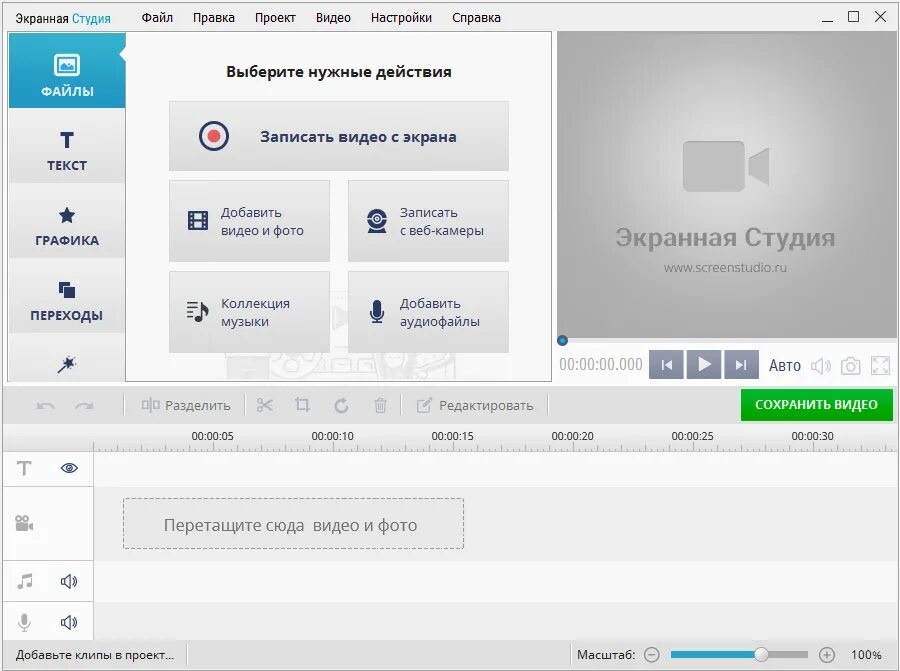The height and width of the screenshot is (671, 900).
Task: Click the 00:00:00.000 timecode
Action: (601, 364)
